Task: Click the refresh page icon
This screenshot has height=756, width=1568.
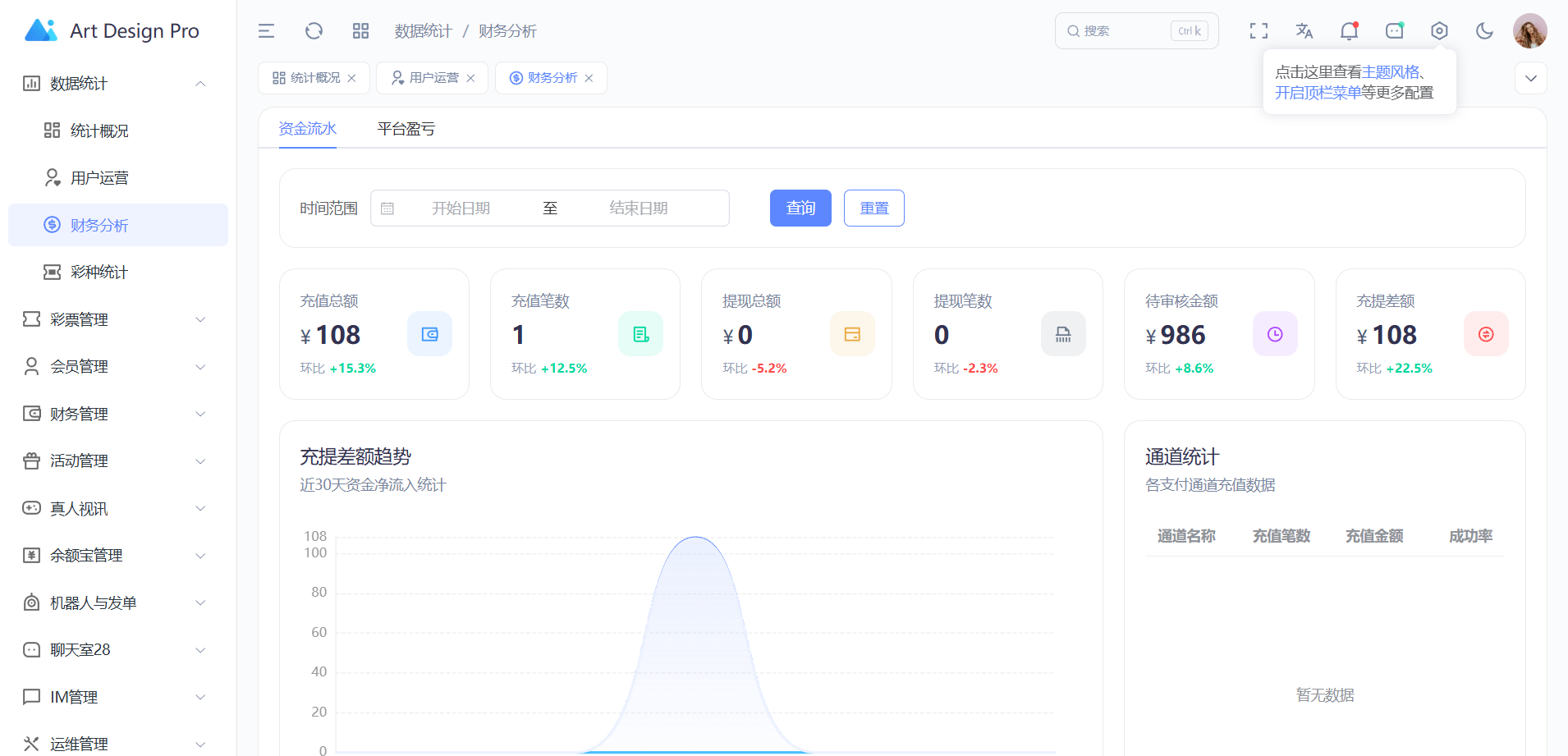Action: [x=314, y=31]
